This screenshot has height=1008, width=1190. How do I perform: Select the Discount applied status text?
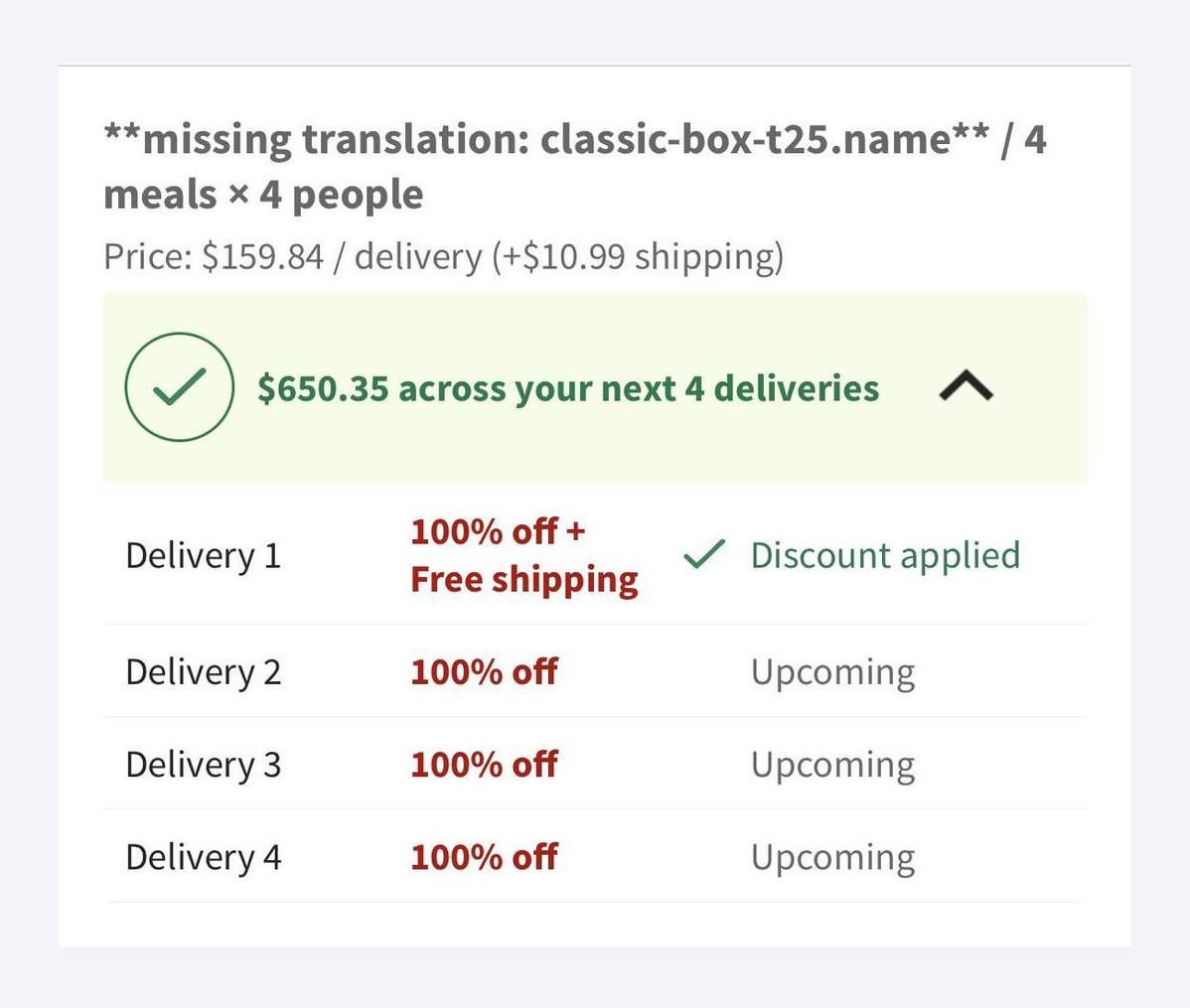885,555
